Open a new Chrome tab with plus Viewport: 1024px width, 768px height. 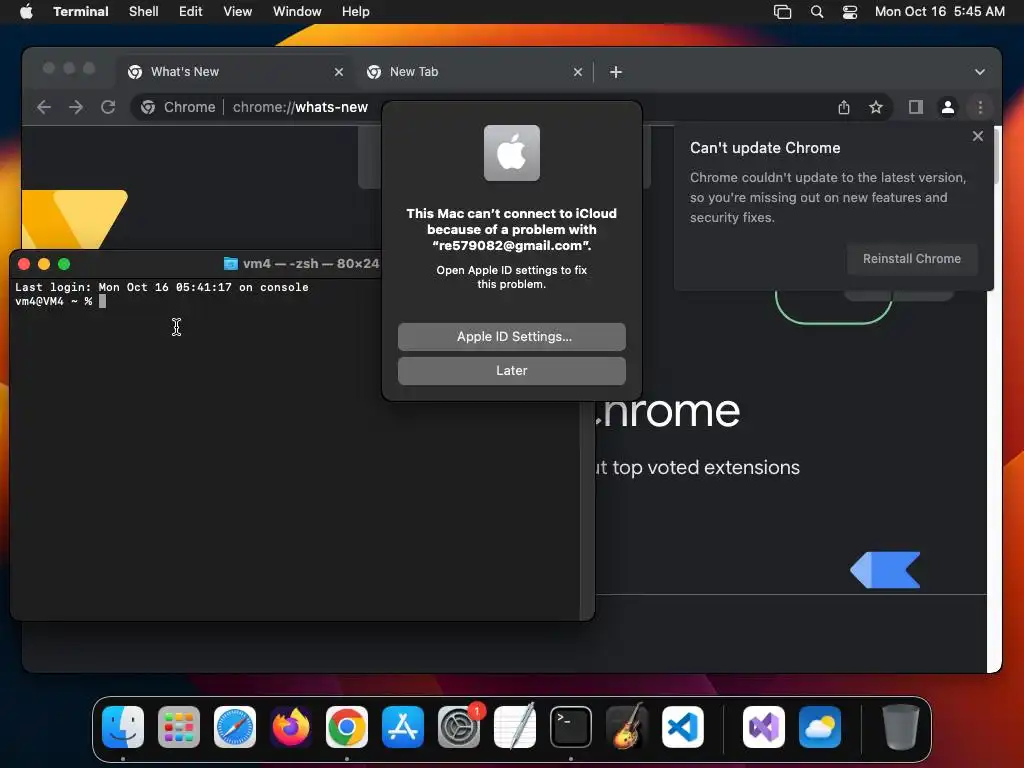click(x=616, y=72)
